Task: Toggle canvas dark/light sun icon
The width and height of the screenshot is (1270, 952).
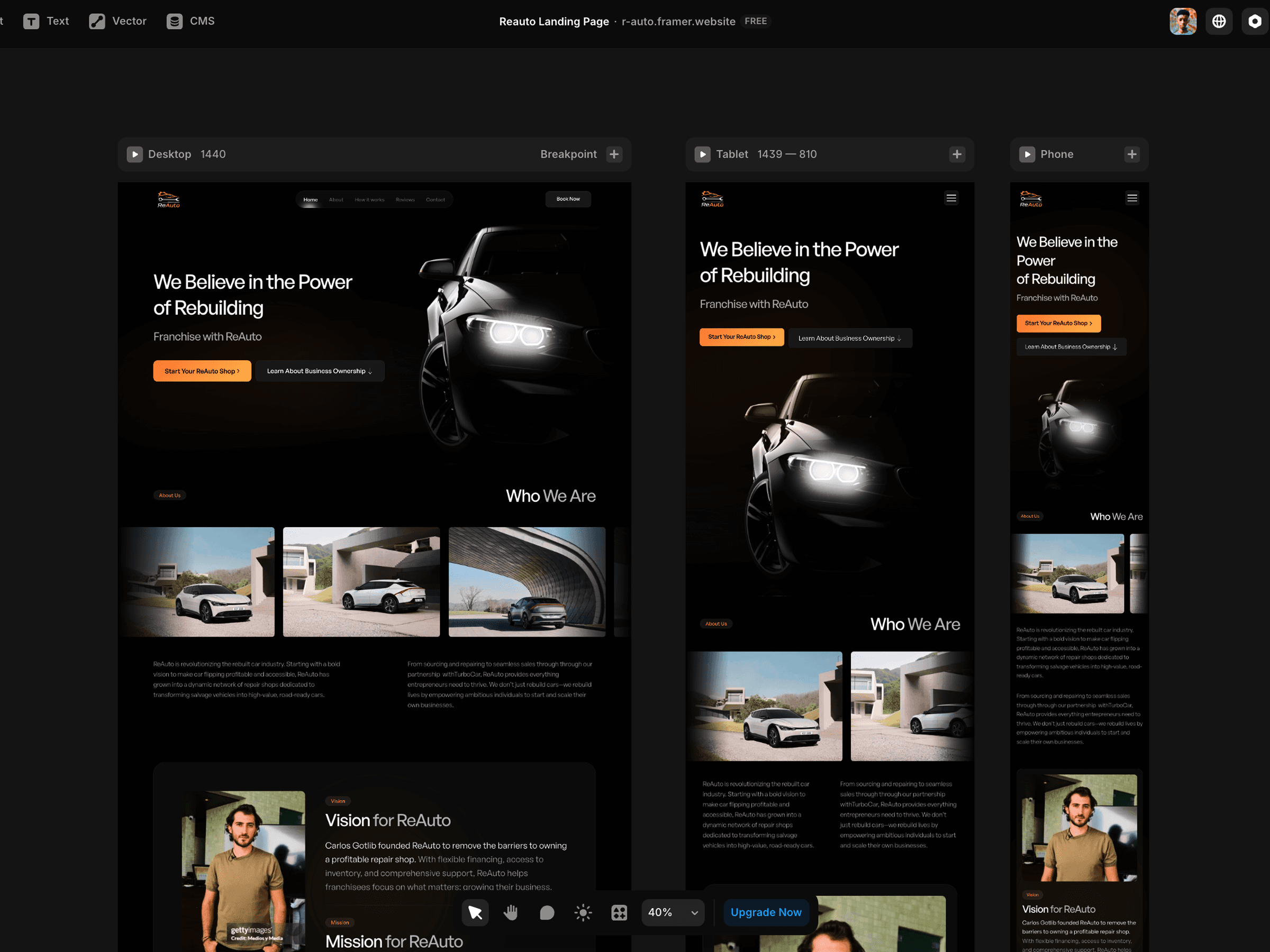Action: point(583,912)
